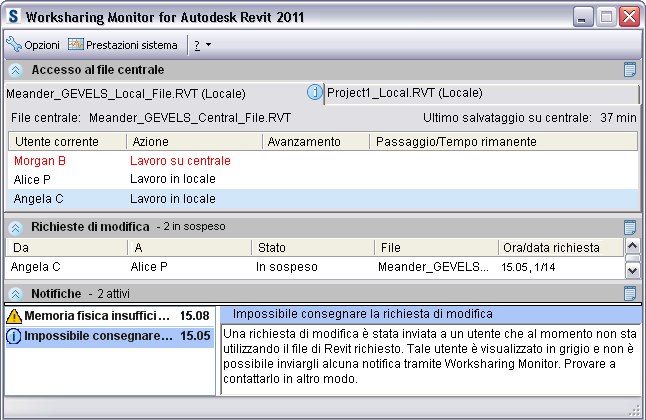Sort by Azione column header
This screenshot has height=420, width=646.
(x=194, y=142)
